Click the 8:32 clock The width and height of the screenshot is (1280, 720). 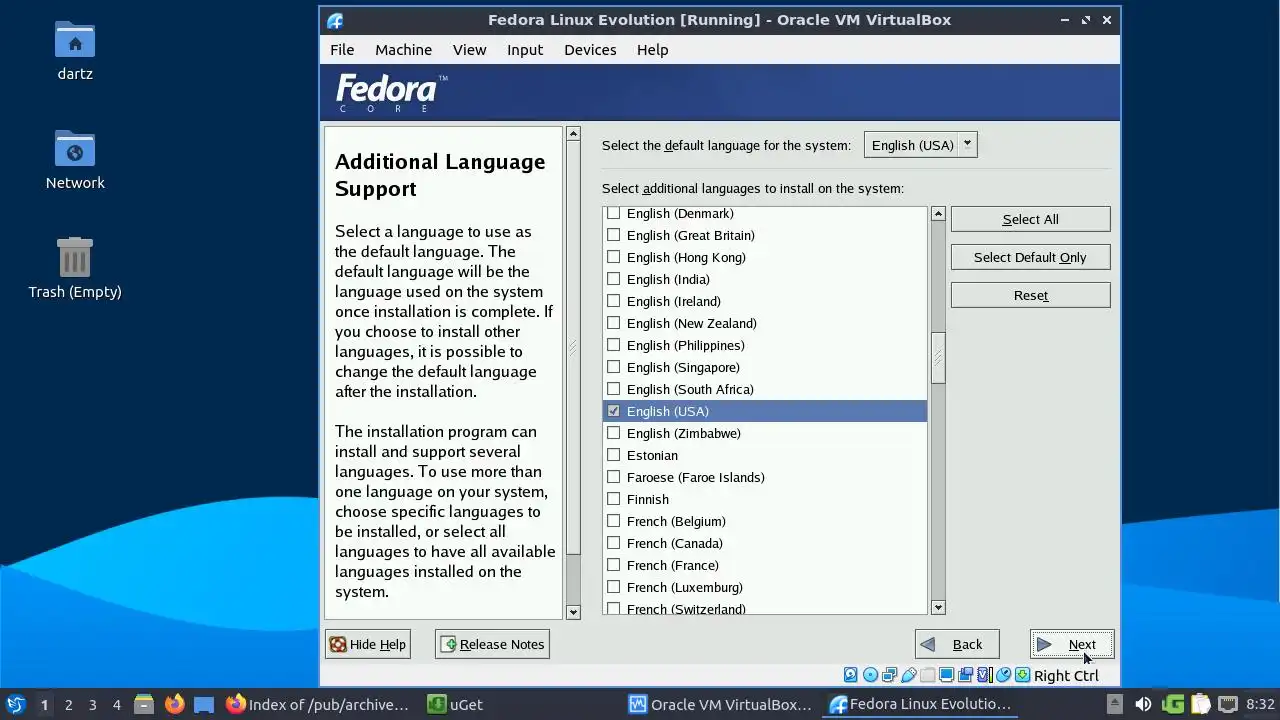point(1260,704)
